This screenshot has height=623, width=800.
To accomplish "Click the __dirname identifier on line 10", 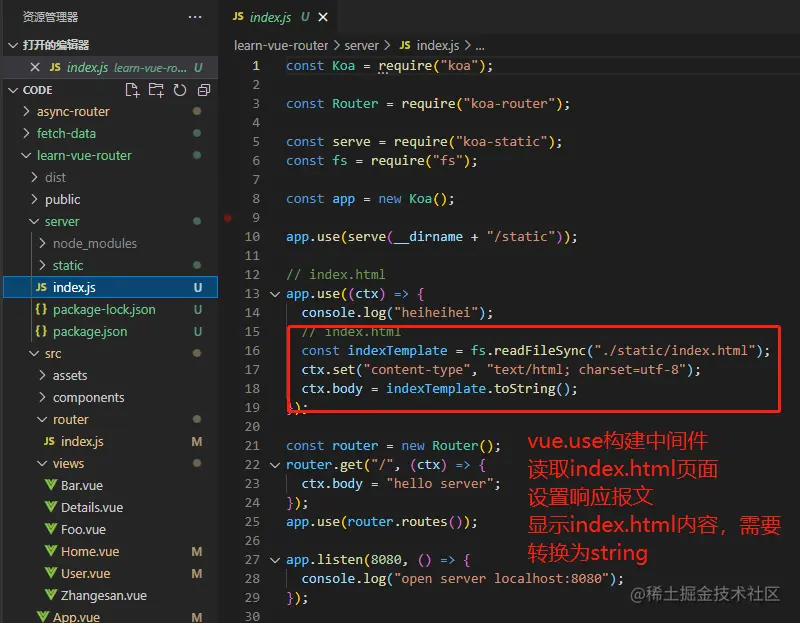I will [x=428, y=237].
